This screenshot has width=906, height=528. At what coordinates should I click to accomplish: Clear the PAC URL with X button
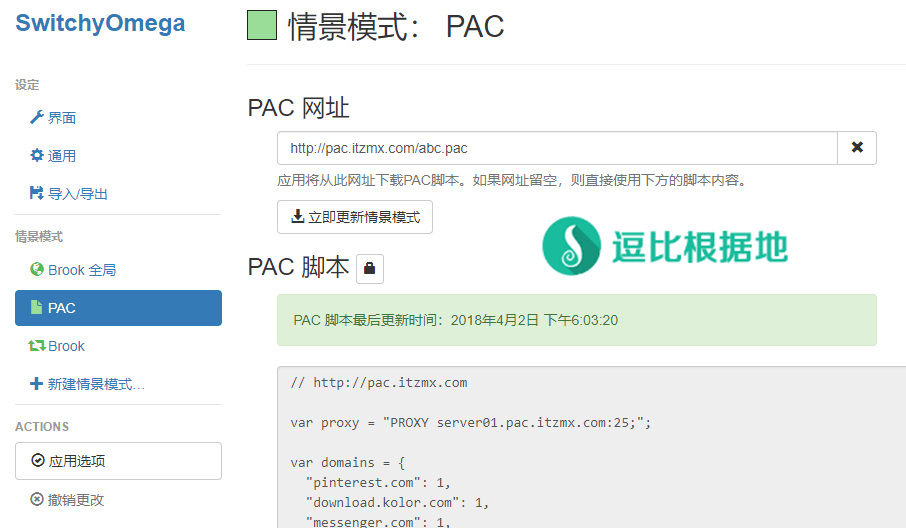click(x=857, y=148)
